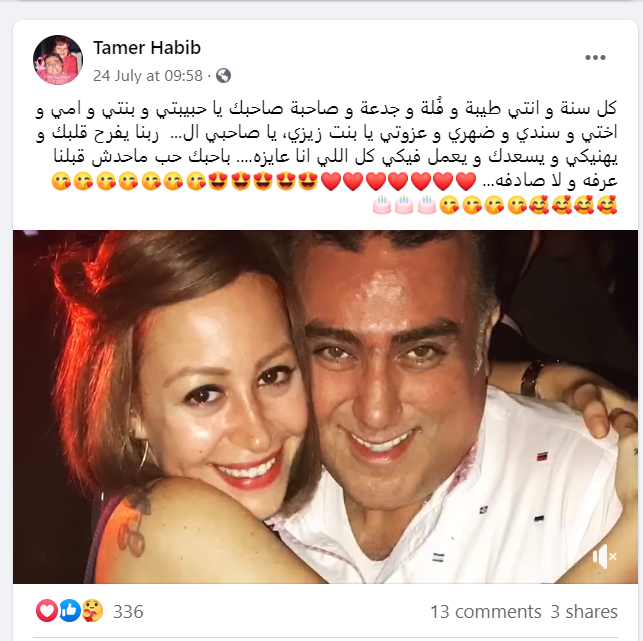Viewport: 643px width, 641px height.
Task: Click the birthday cake emojis in the post
Action: [x=404, y=205]
